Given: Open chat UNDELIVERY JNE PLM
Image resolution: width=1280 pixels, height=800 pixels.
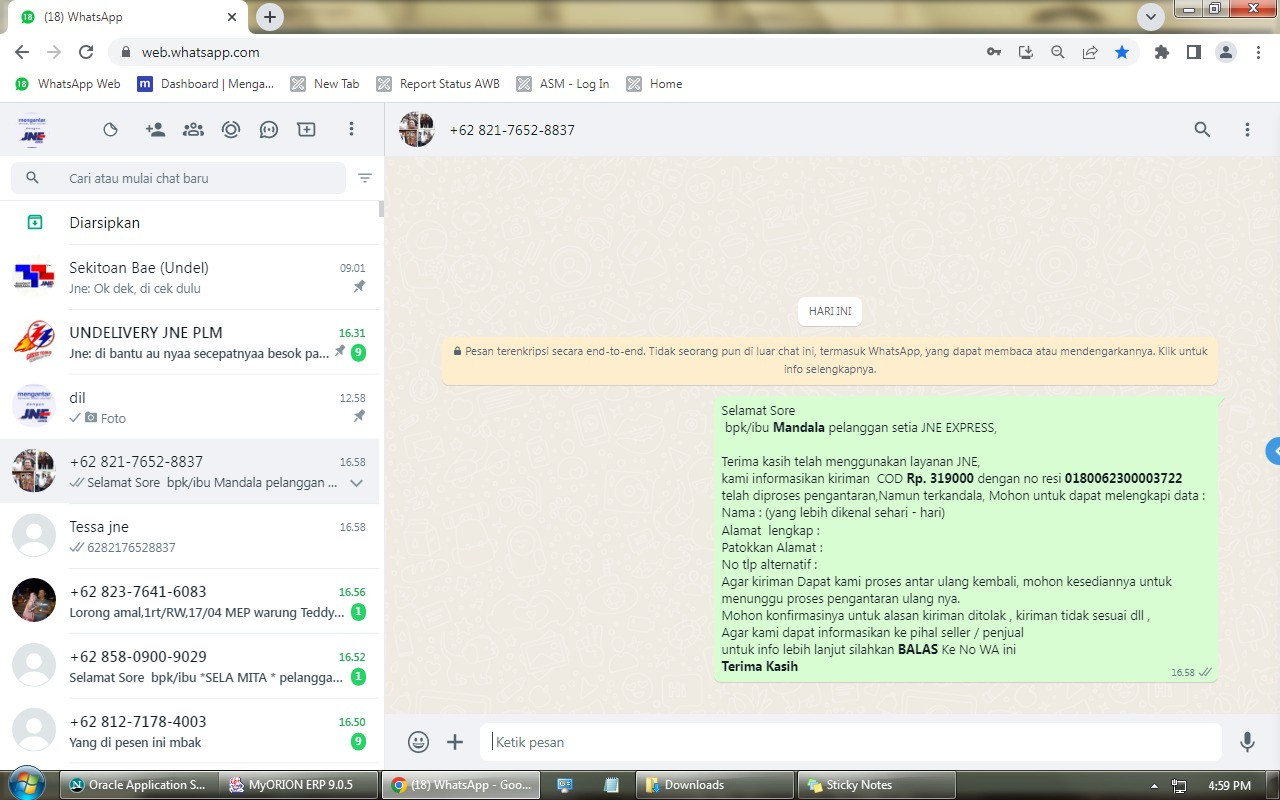Looking at the screenshot, I should coord(190,342).
